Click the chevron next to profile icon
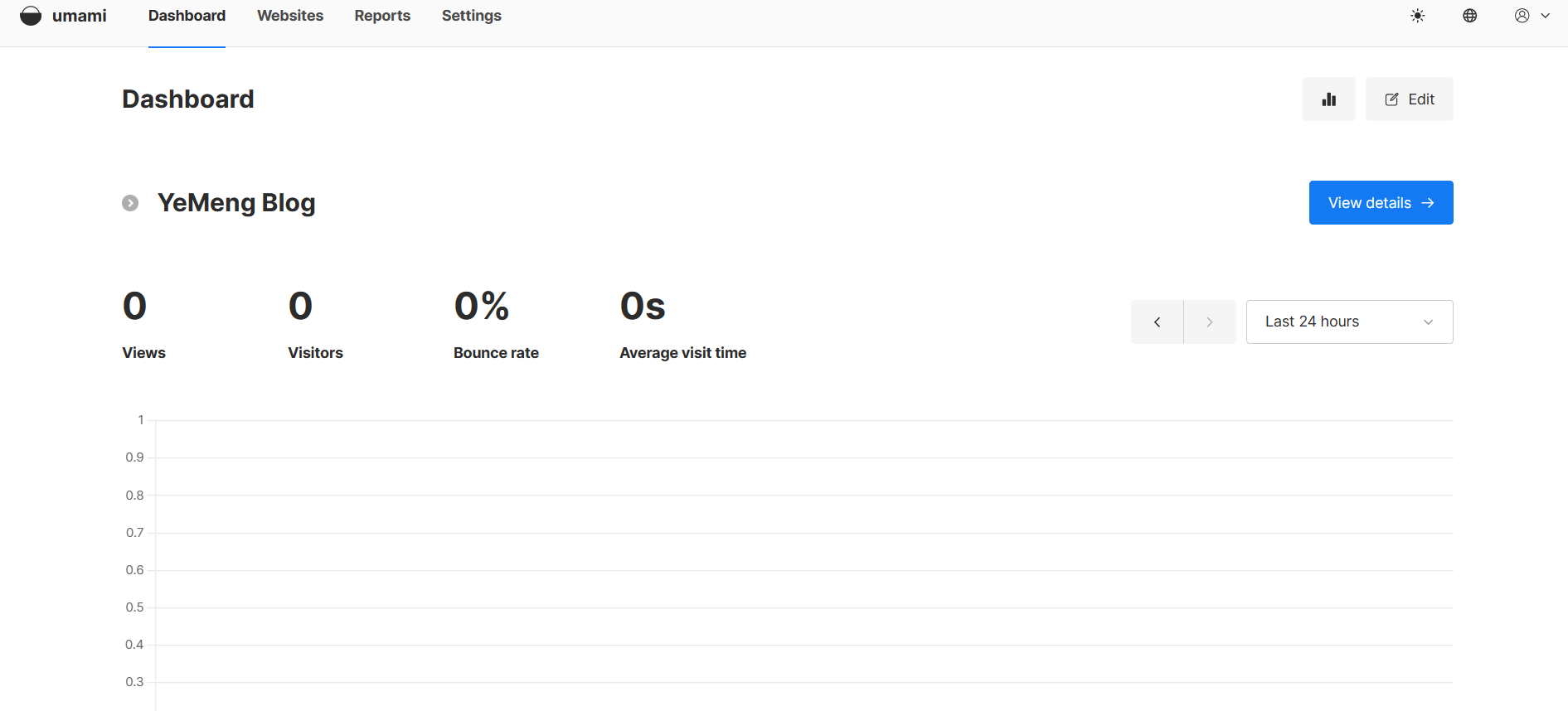 [1546, 16]
